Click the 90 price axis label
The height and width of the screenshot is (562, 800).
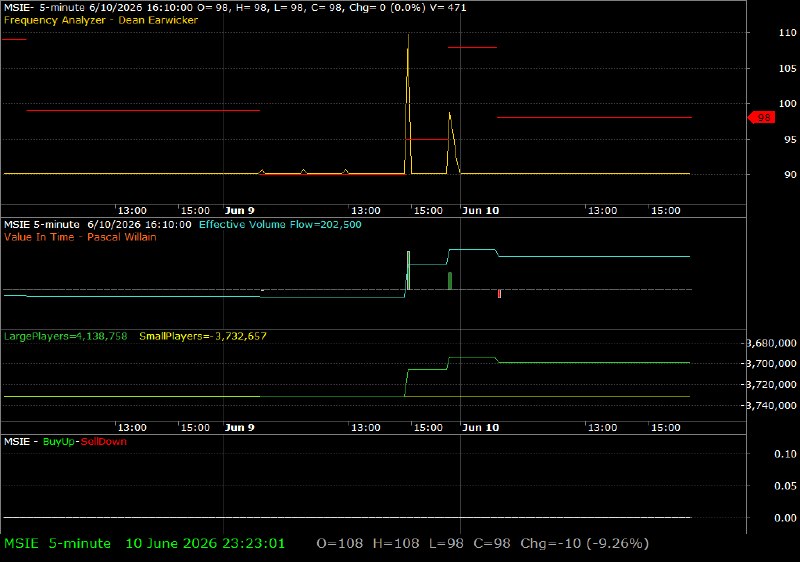pos(790,174)
